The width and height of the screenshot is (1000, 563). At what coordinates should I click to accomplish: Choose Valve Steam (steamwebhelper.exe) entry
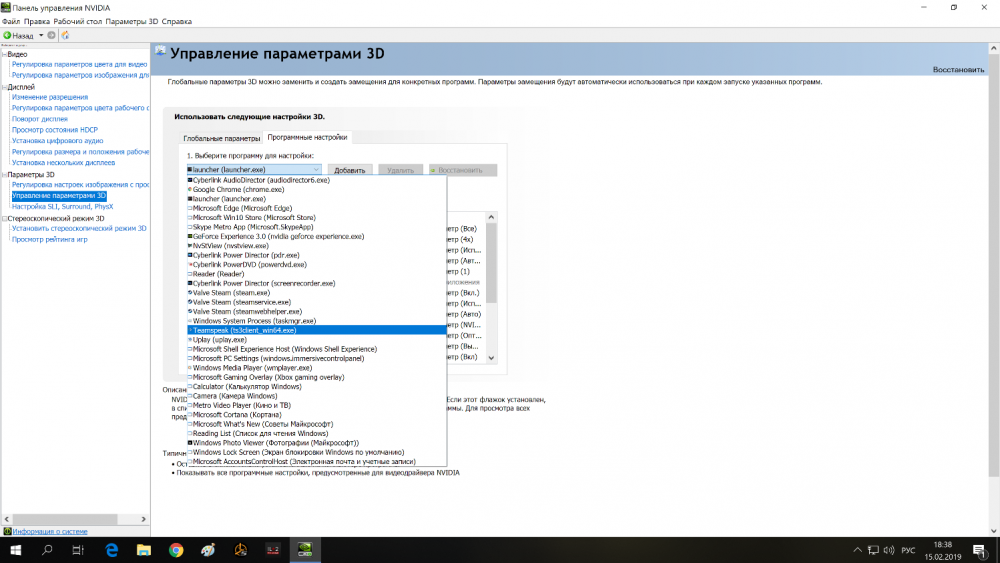[317, 311]
